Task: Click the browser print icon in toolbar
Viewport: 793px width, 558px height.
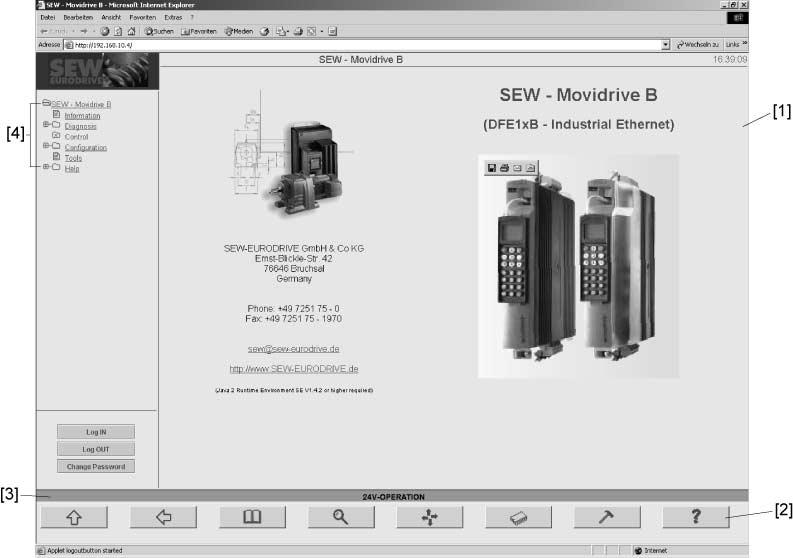Action: pos(298,31)
